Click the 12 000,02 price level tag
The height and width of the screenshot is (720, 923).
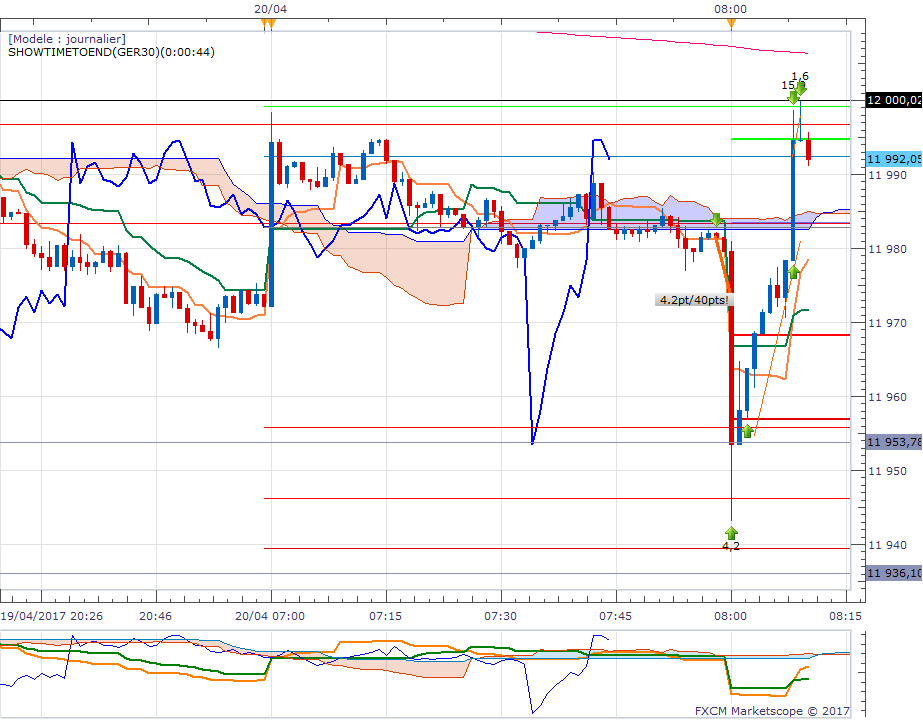pyautogui.click(x=893, y=100)
